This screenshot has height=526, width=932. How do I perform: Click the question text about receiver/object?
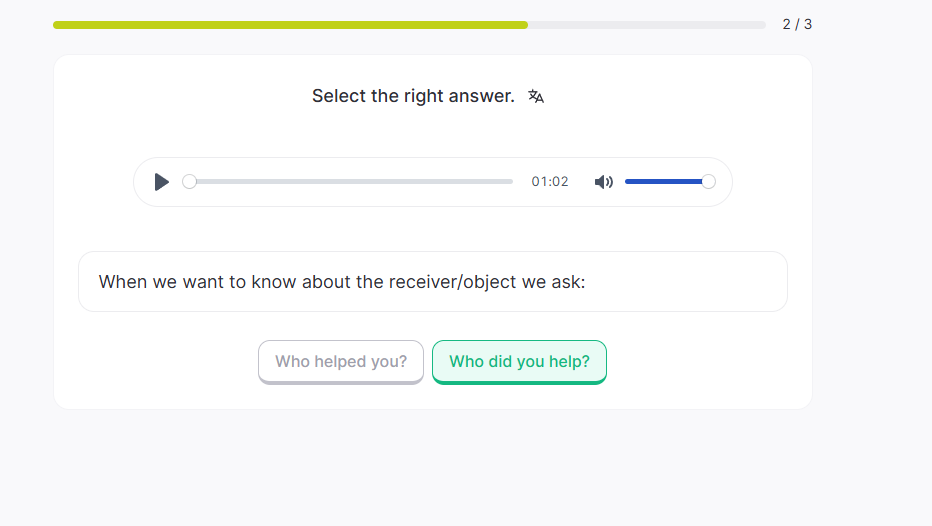pos(341,282)
